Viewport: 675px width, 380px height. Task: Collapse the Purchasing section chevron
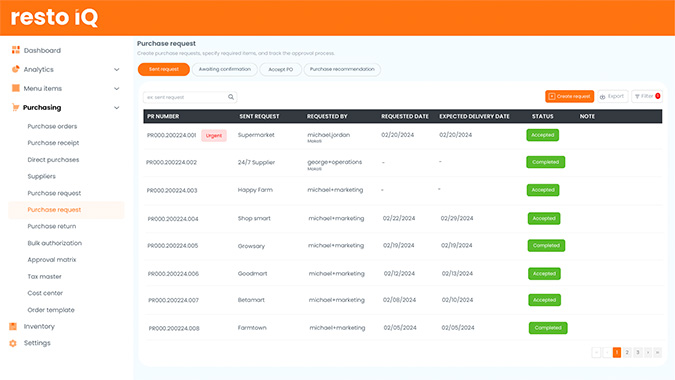tap(117, 108)
